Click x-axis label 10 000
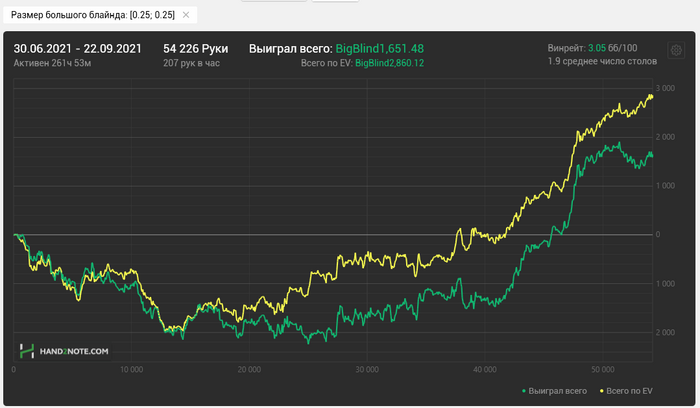This screenshot has height=408, width=700. pyautogui.click(x=131, y=370)
